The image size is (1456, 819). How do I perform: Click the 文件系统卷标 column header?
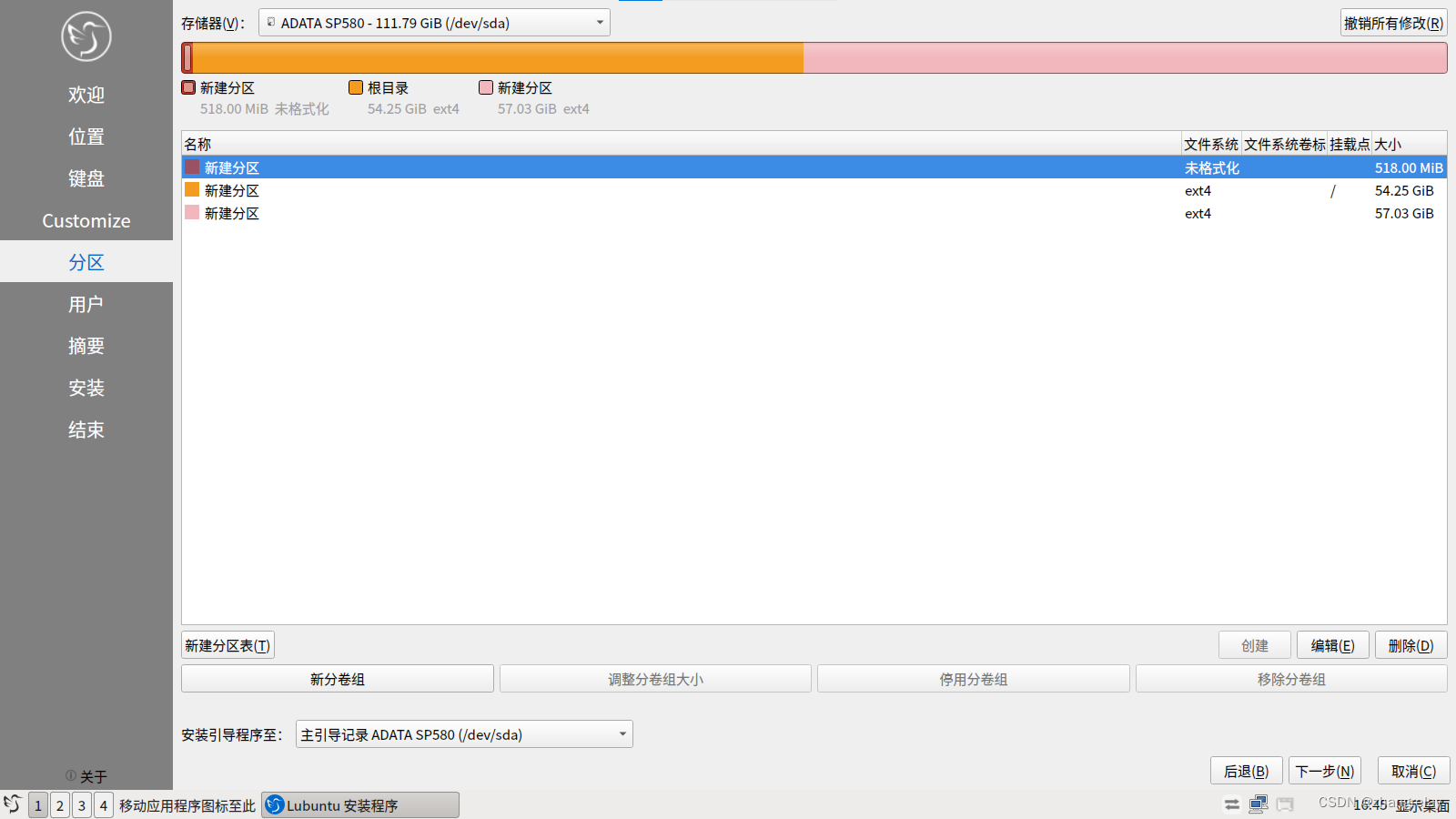(1285, 144)
